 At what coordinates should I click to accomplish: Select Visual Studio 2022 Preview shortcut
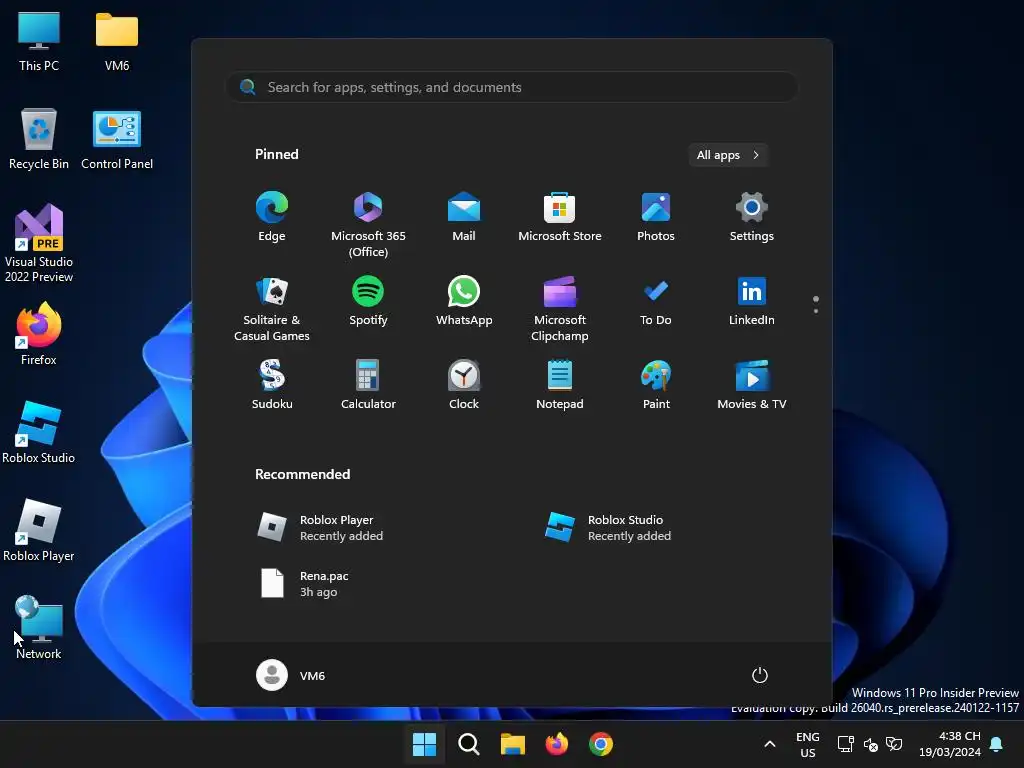pos(39,243)
